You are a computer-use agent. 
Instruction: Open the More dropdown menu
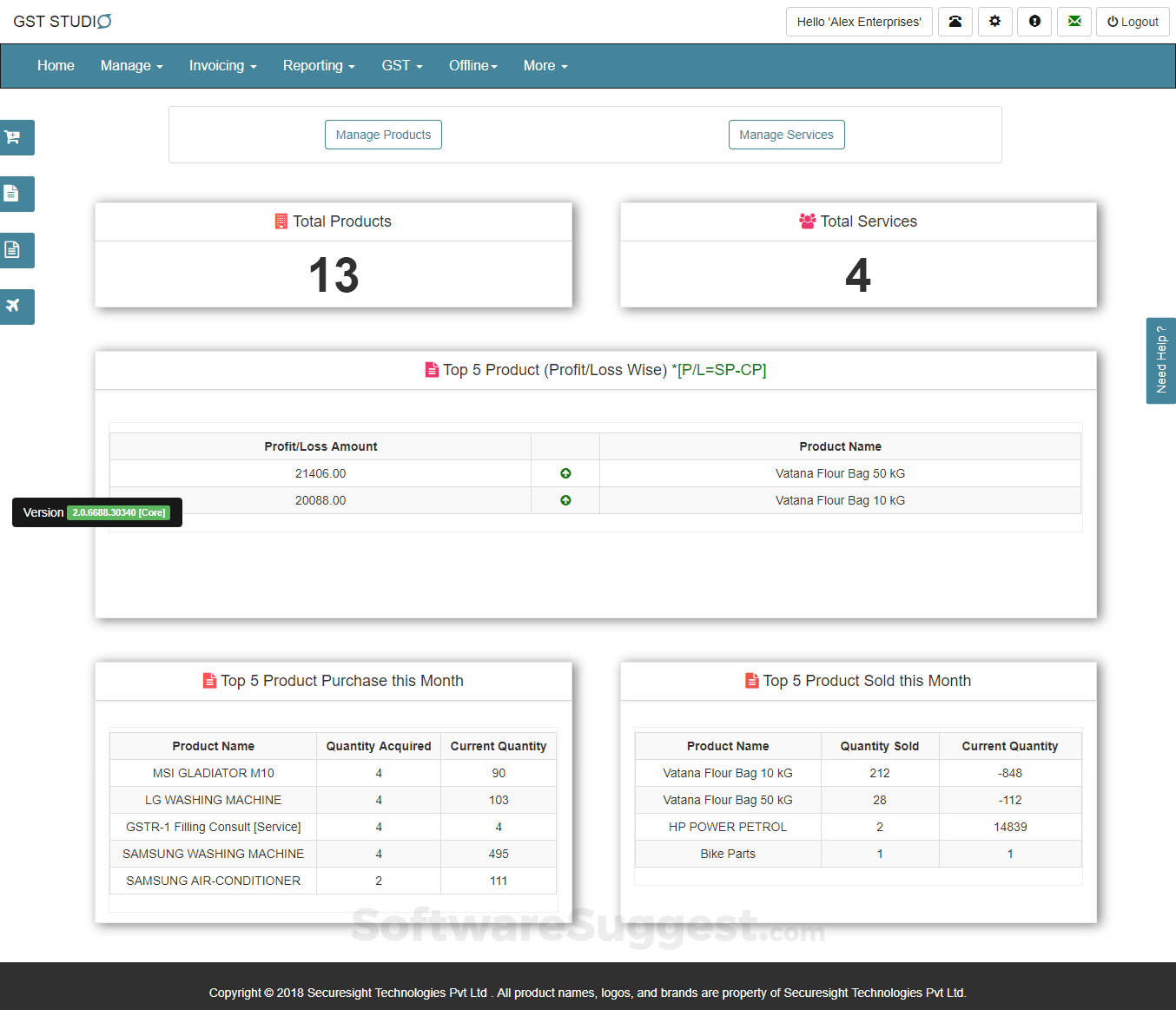[x=545, y=66]
